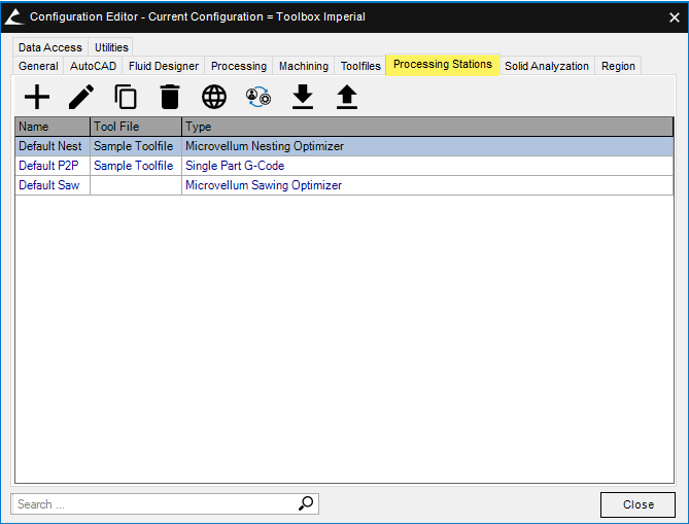Close the Configuration Editor window with X
Screen dimensions: 689x524
pos(674,17)
